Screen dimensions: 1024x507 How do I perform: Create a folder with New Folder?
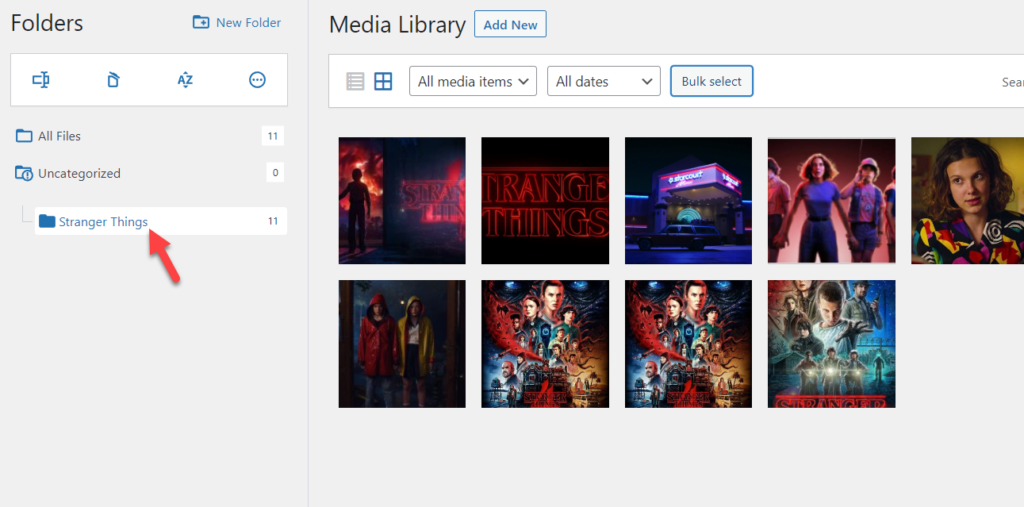tap(236, 22)
